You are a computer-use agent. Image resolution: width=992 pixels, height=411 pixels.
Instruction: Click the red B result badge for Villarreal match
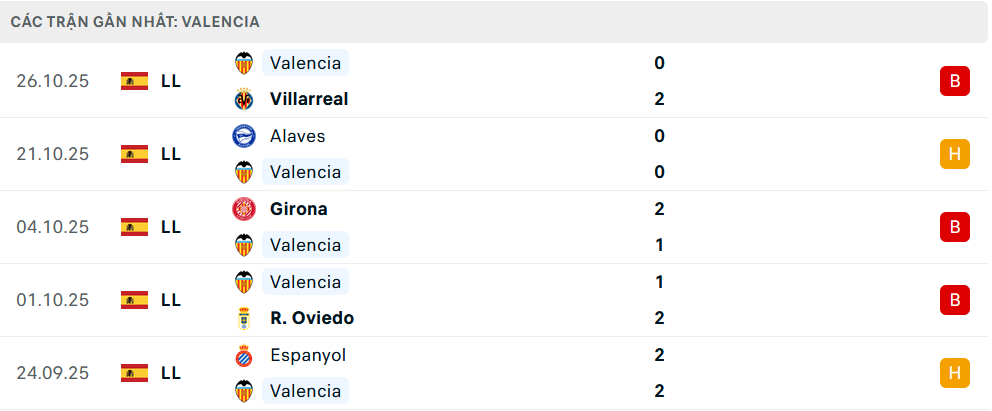954,81
